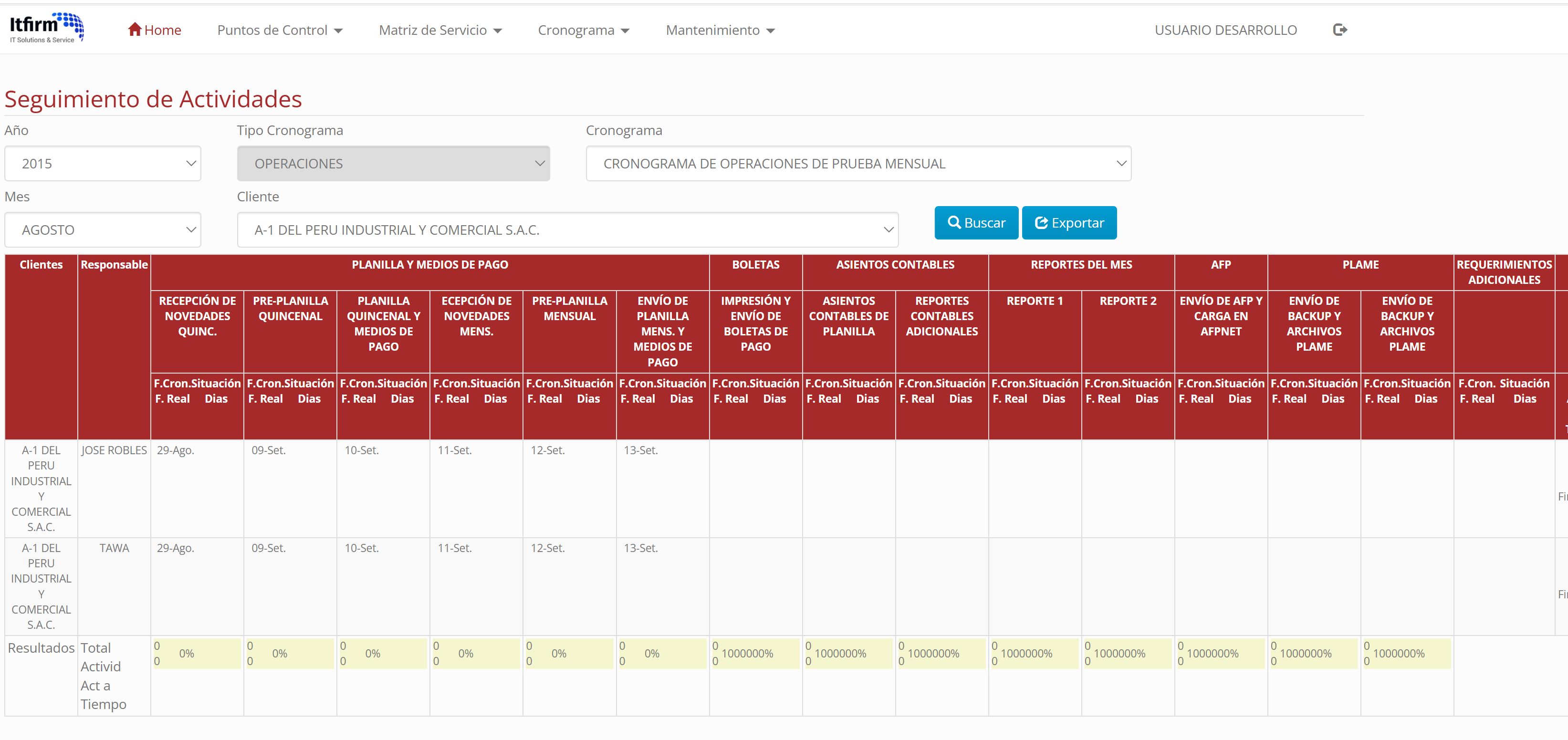This screenshot has width=1568, height=740.
Task: Click the Home house icon in navbar
Action: pos(135,29)
